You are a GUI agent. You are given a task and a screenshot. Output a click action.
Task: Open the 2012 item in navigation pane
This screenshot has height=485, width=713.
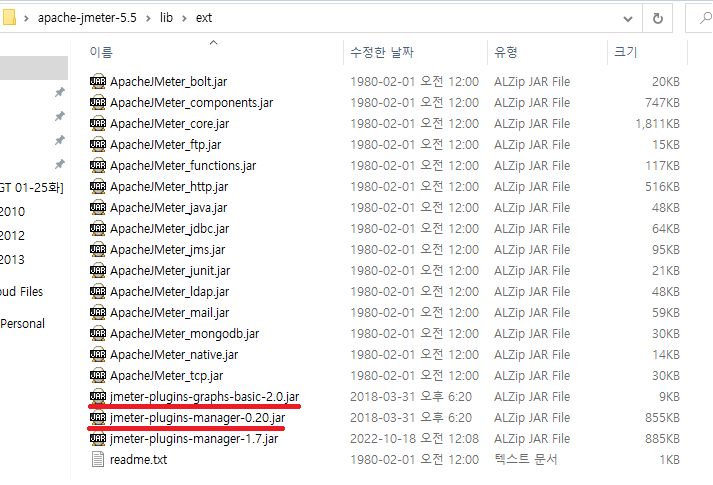13,235
